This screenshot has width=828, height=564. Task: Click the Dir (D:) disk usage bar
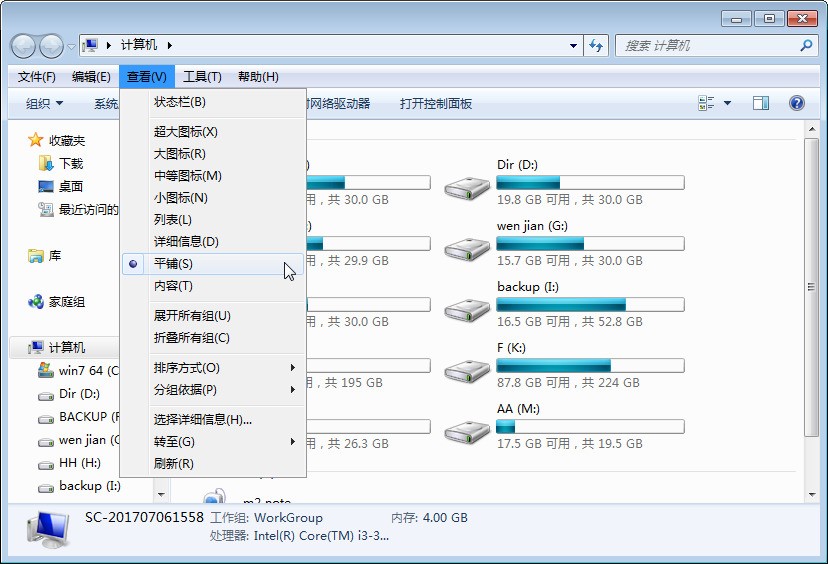[590, 183]
